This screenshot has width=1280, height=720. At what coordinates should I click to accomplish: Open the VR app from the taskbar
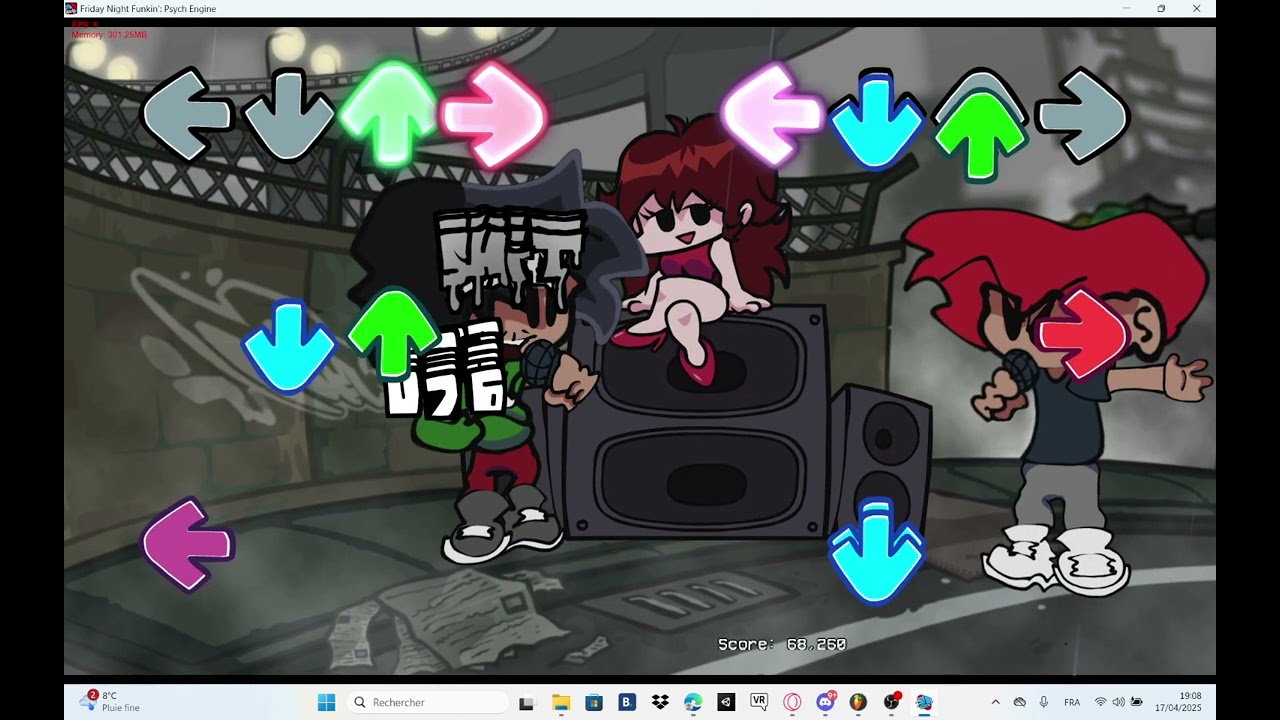759,702
